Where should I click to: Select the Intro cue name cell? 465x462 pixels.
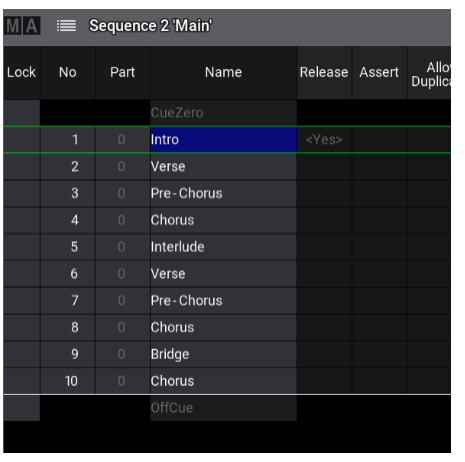point(223,140)
